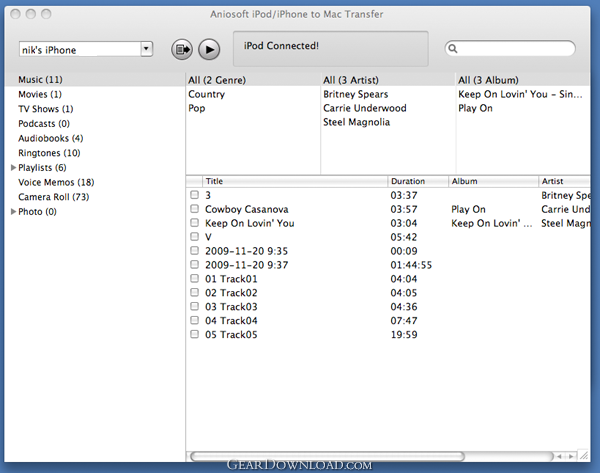The height and width of the screenshot is (473, 600).
Task: Select the 03 Track03 title
Action: point(231,307)
